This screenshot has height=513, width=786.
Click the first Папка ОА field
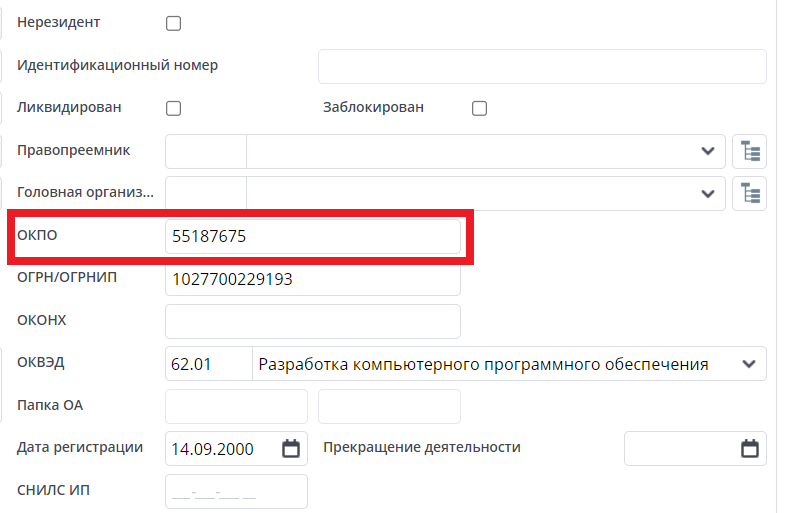click(x=236, y=406)
